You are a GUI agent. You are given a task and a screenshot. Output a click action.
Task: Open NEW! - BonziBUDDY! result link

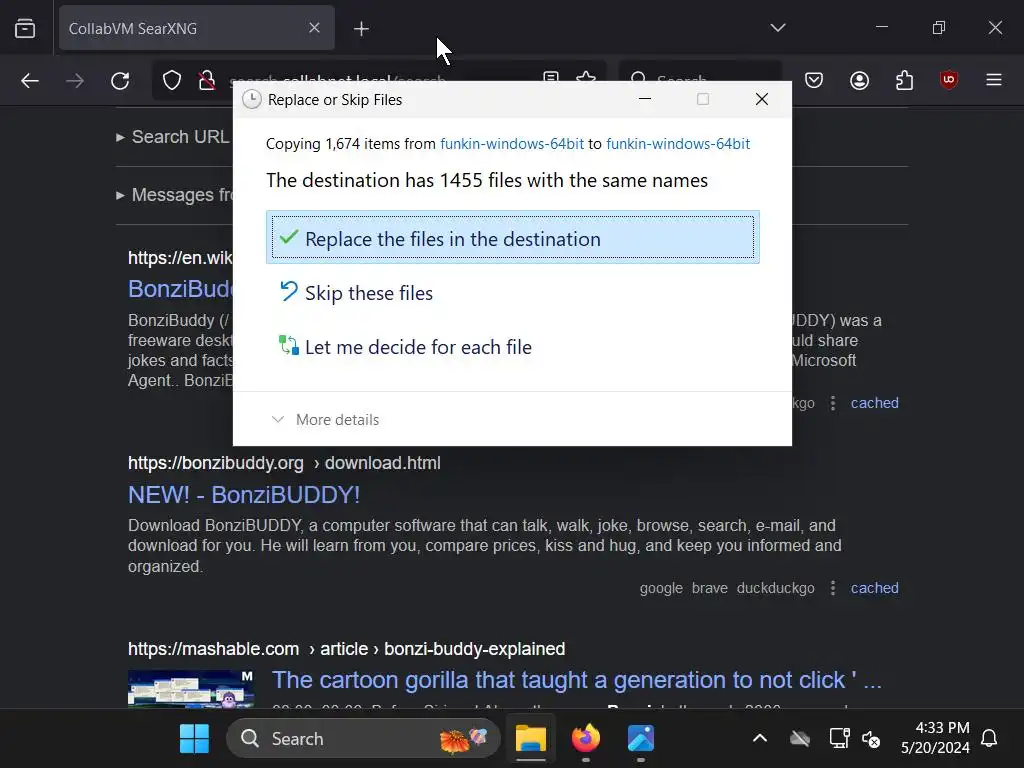[x=244, y=495]
